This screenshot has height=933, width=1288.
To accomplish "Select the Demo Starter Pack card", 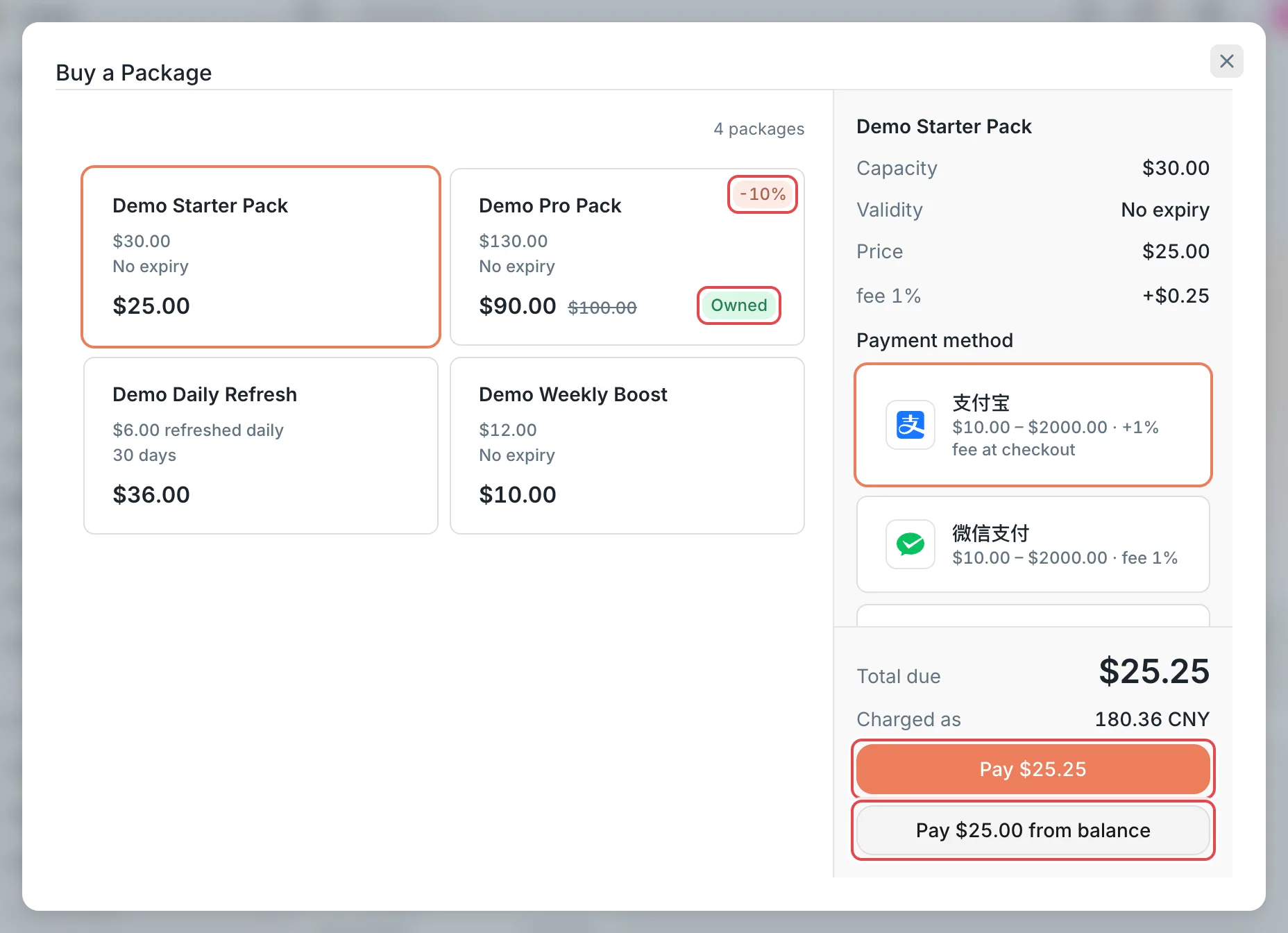I will click(261, 257).
